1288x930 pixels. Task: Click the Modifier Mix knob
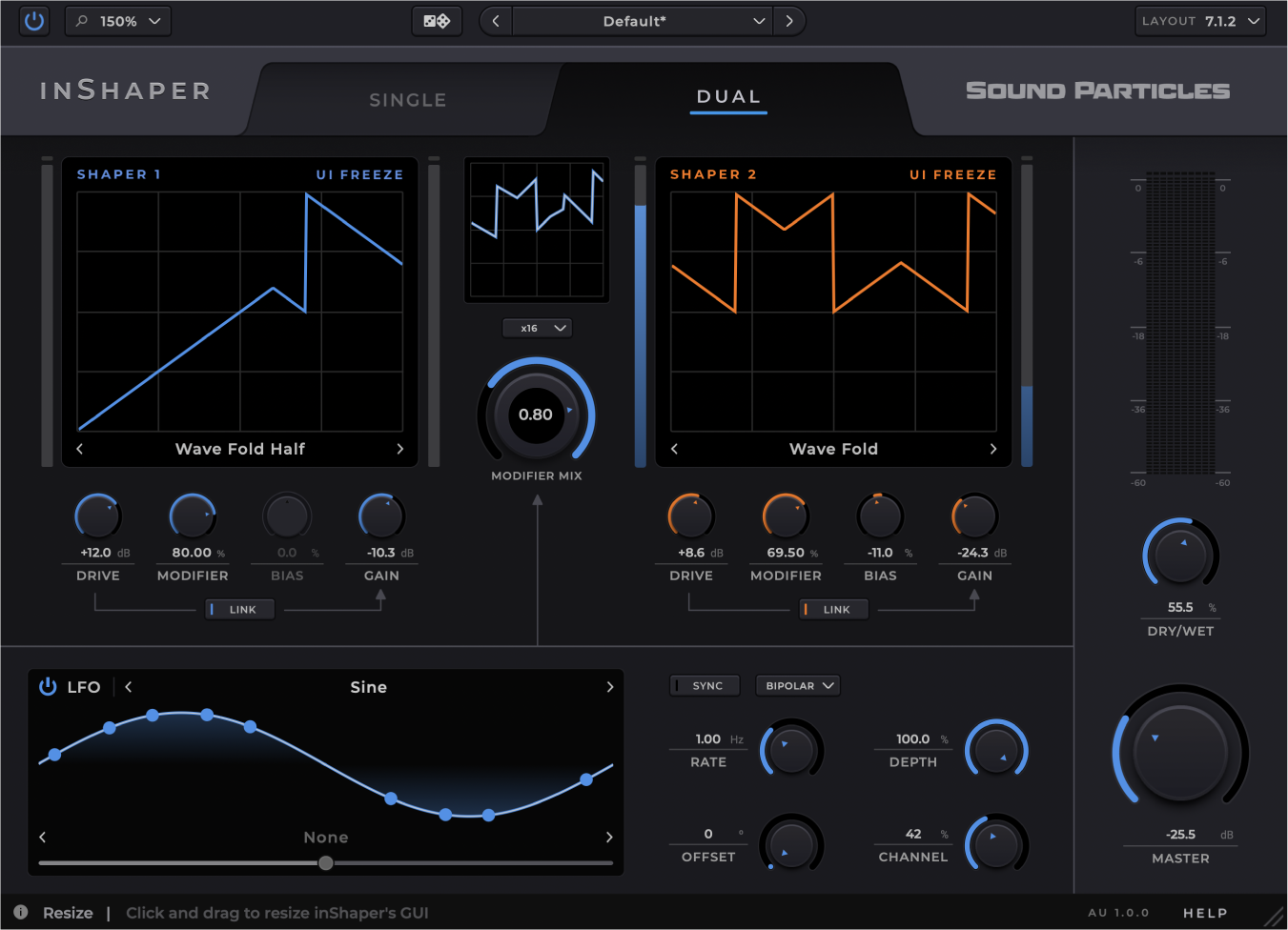[536, 415]
